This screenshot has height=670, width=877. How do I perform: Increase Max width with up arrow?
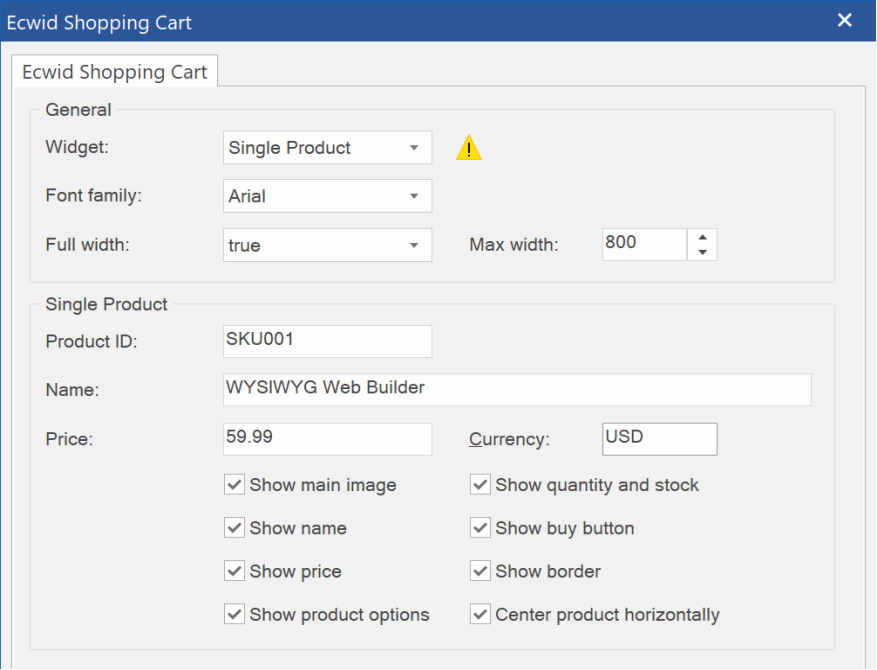(702, 238)
